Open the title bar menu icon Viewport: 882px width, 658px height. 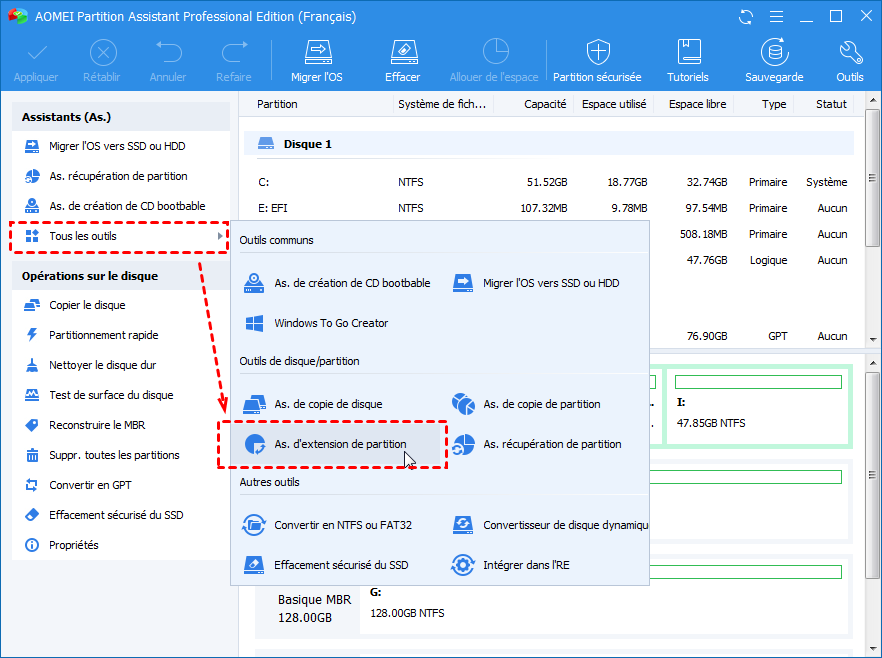pos(775,17)
